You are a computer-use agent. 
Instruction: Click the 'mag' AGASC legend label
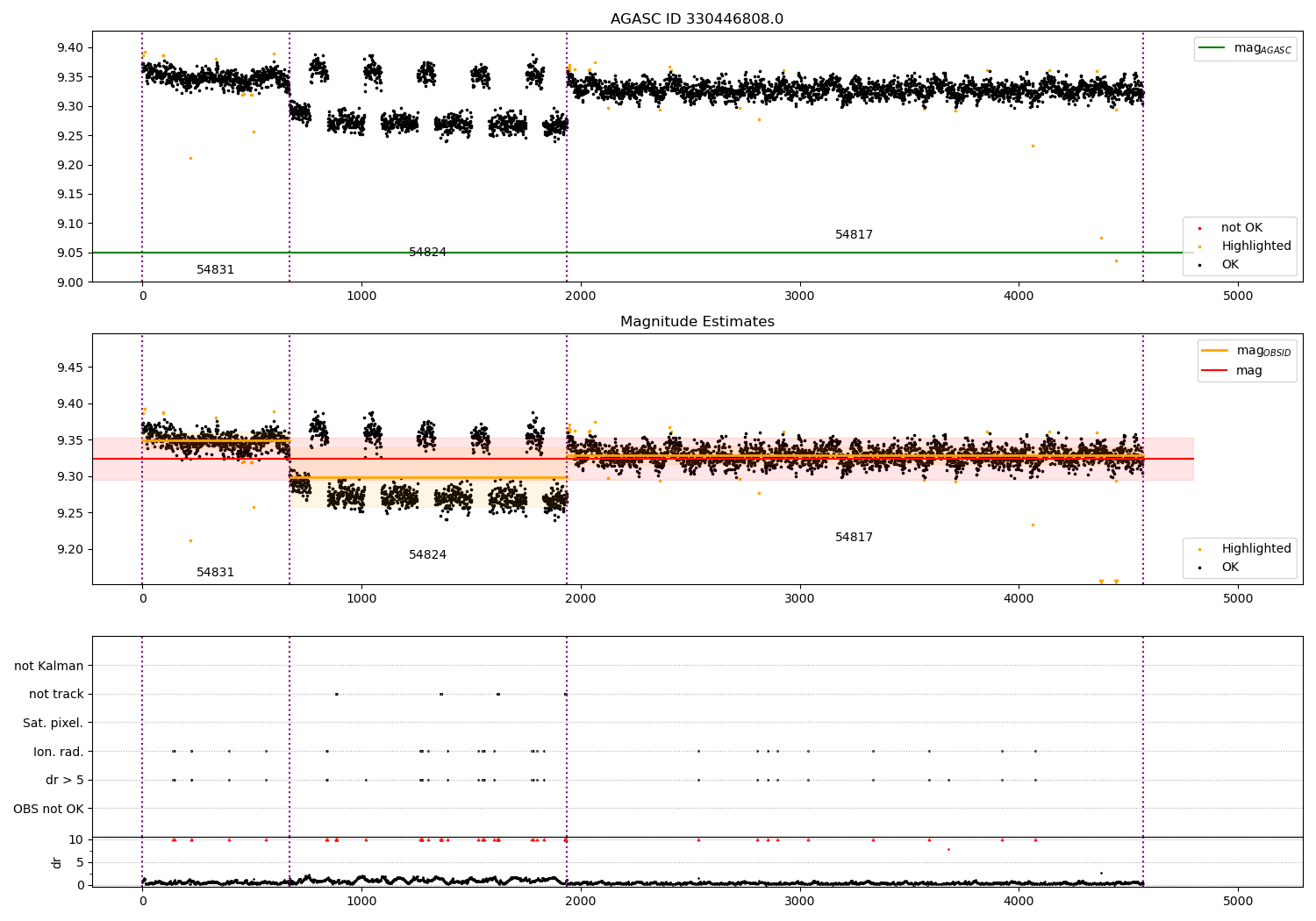click(x=1262, y=49)
